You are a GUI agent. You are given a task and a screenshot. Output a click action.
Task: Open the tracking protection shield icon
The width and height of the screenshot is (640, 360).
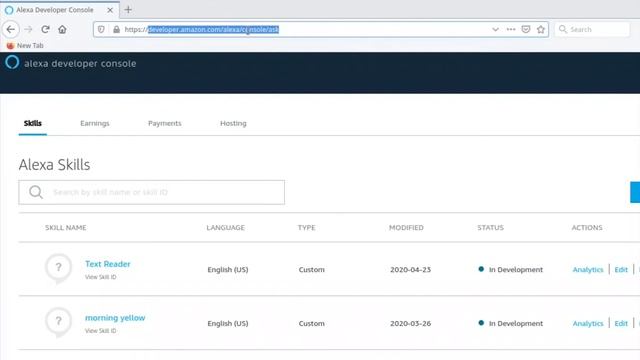point(101,29)
